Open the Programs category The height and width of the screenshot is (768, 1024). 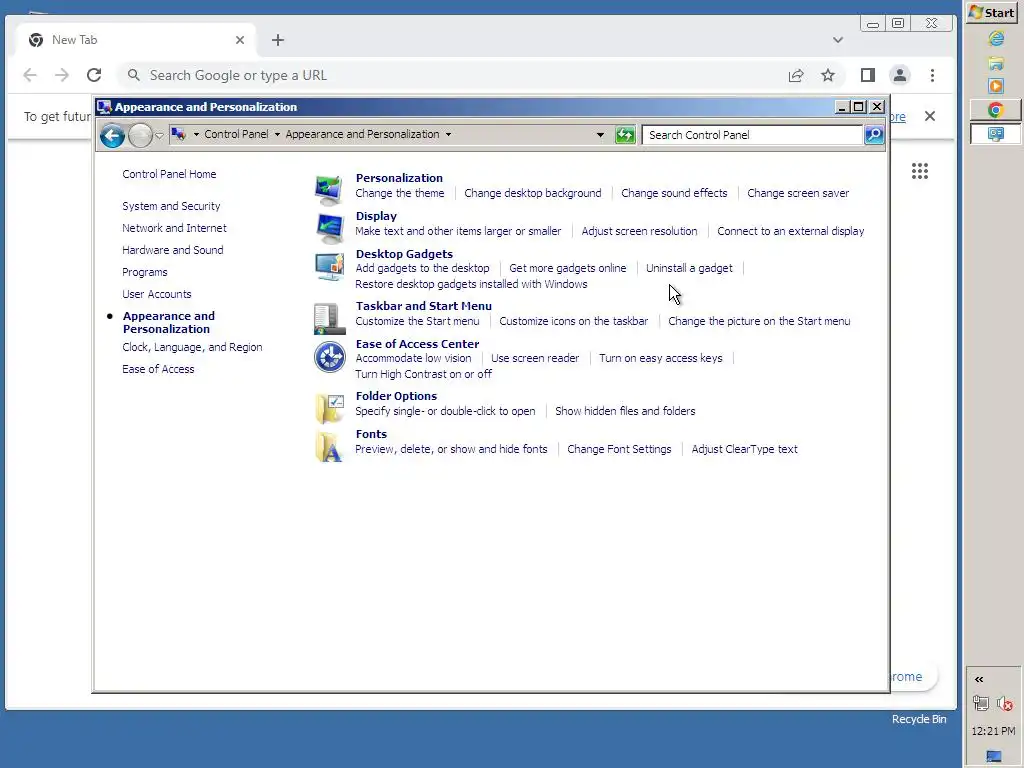[x=144, y=272]
